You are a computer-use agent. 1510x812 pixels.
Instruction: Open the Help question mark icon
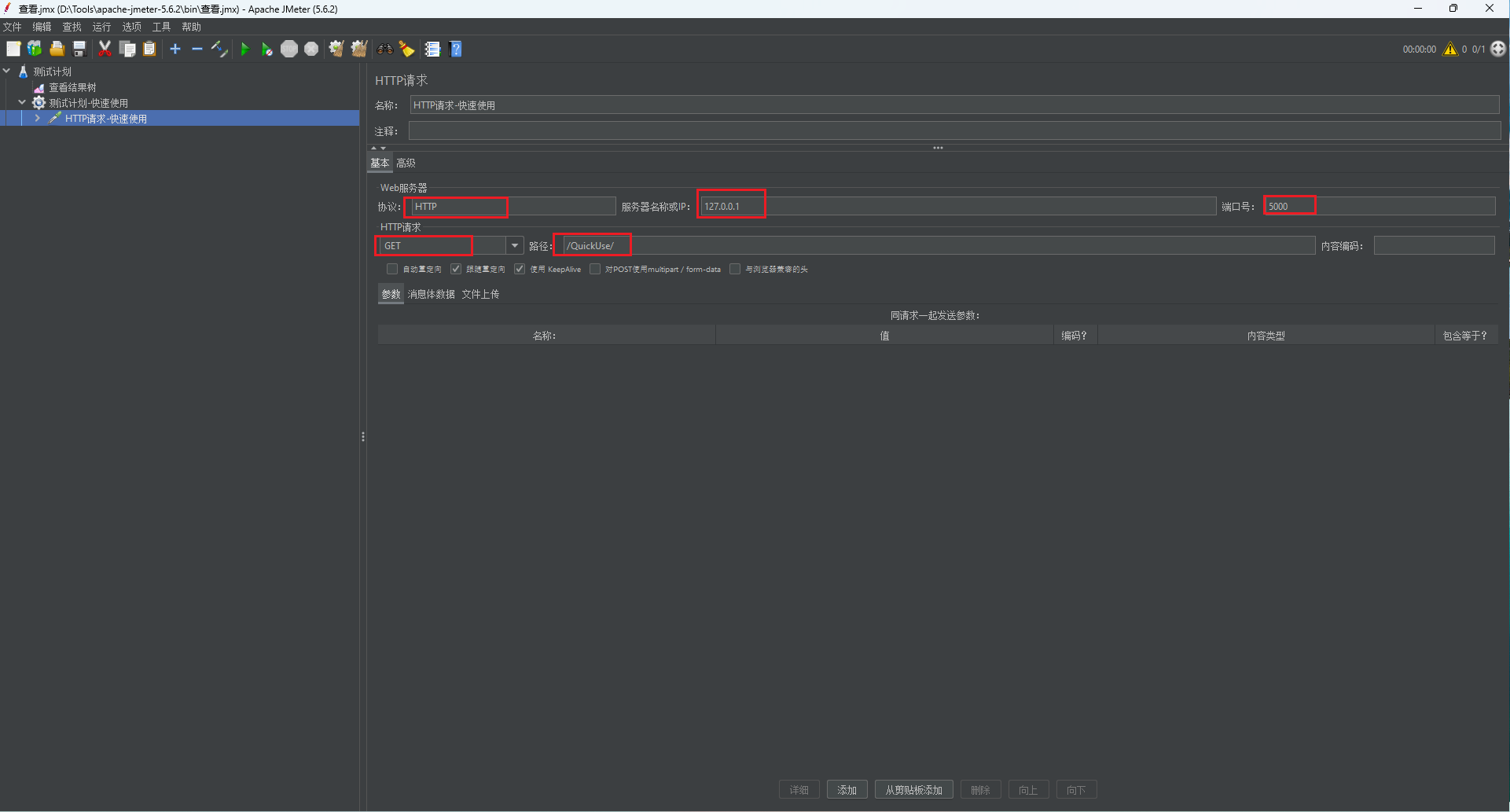click(456, 49)
